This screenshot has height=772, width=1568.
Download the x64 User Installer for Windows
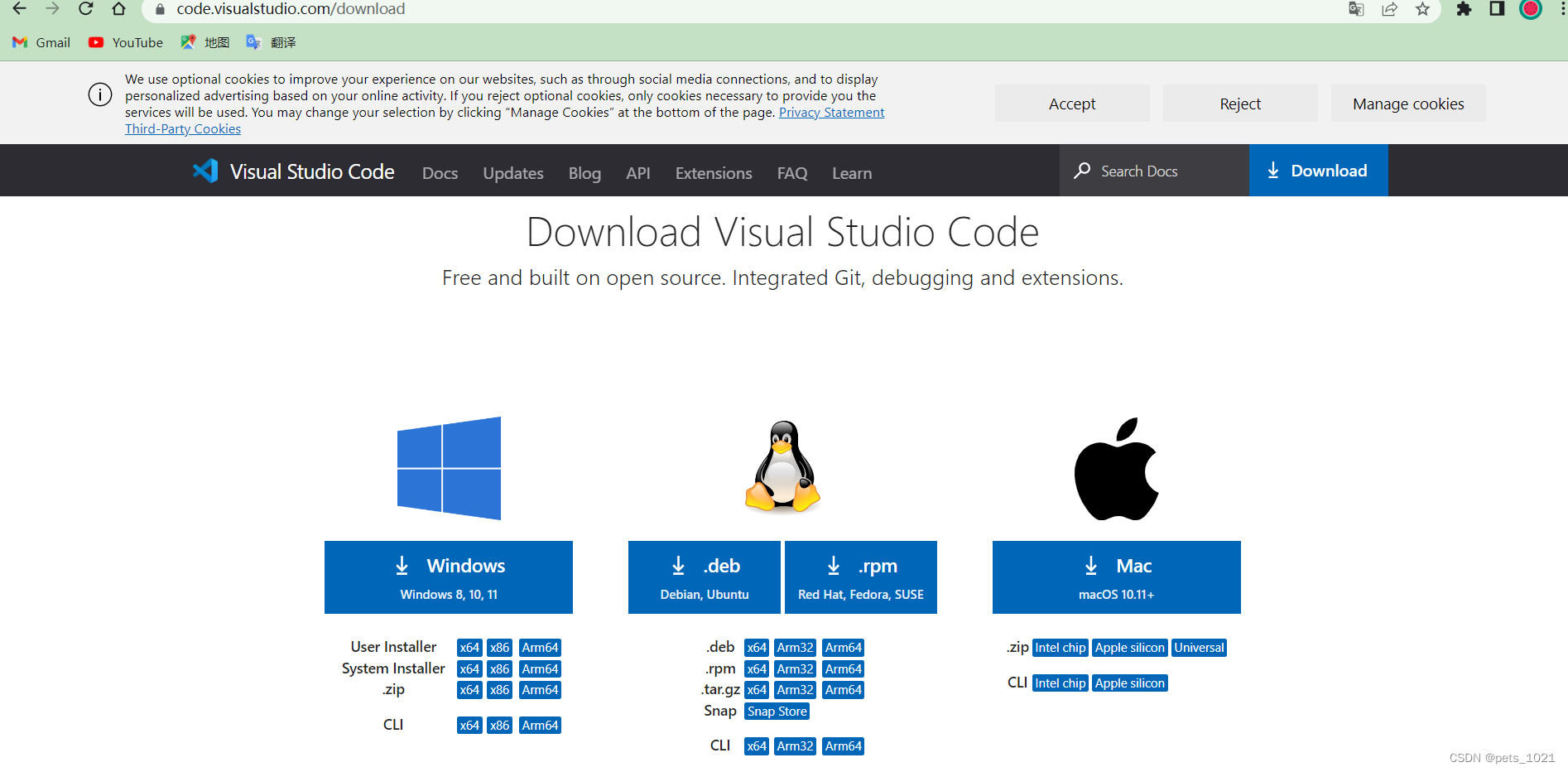[x=469, y=647]
